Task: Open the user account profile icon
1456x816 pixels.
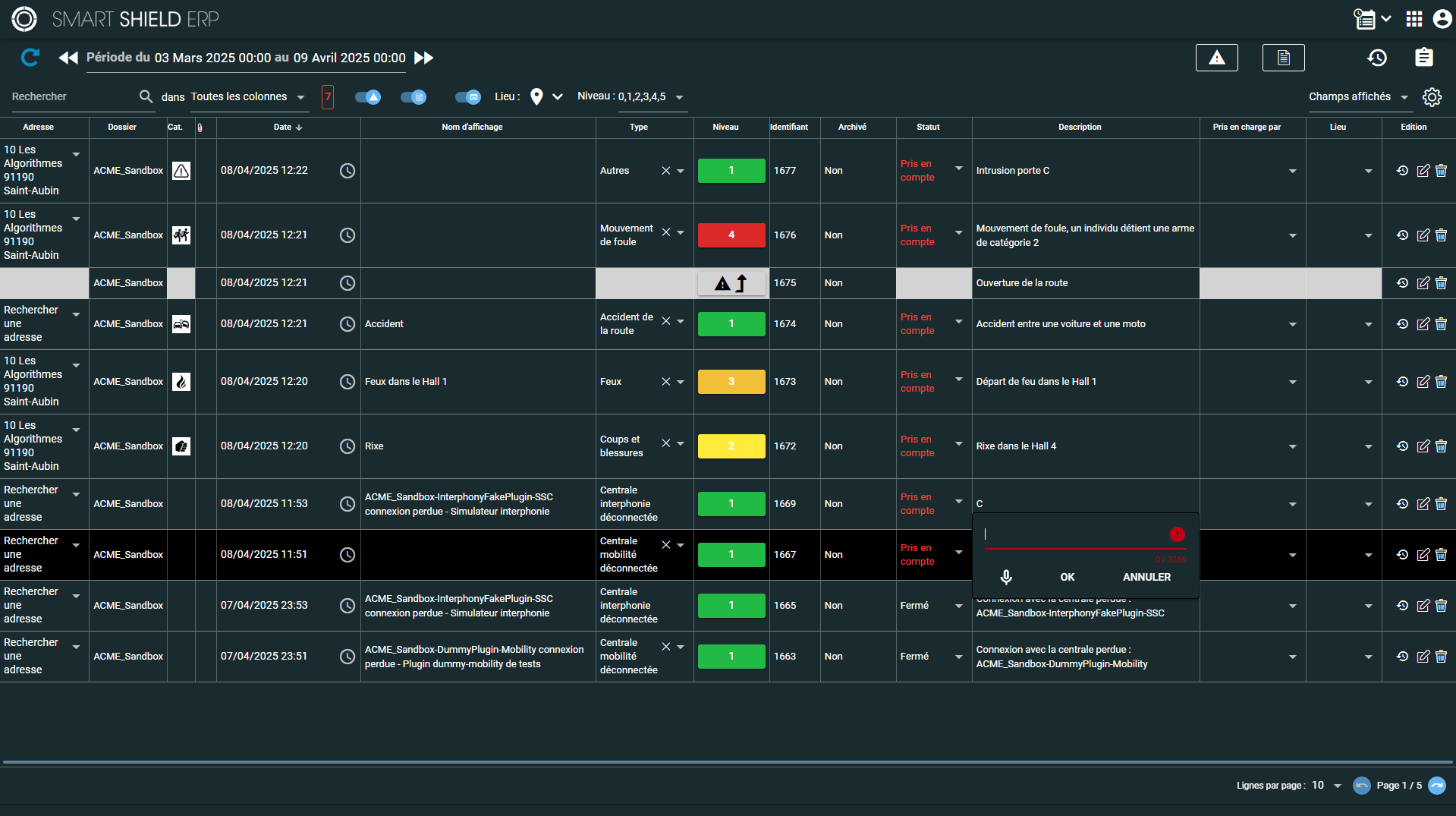Action: [1442, 19]
